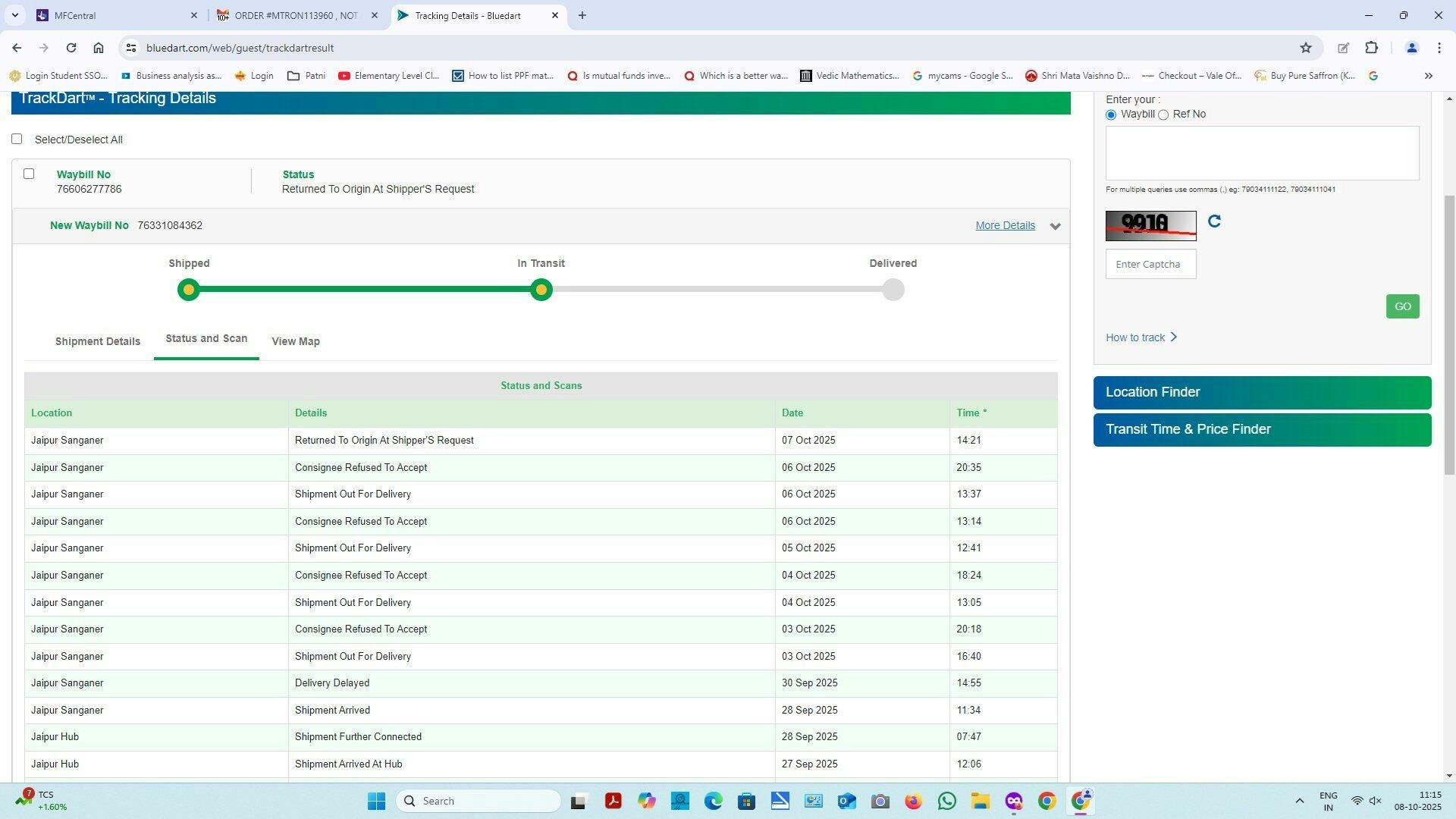Open Chrome extensions puzzle icon
The height and width of the screenshot is (819, 1456).
(x=1371, y=48)
